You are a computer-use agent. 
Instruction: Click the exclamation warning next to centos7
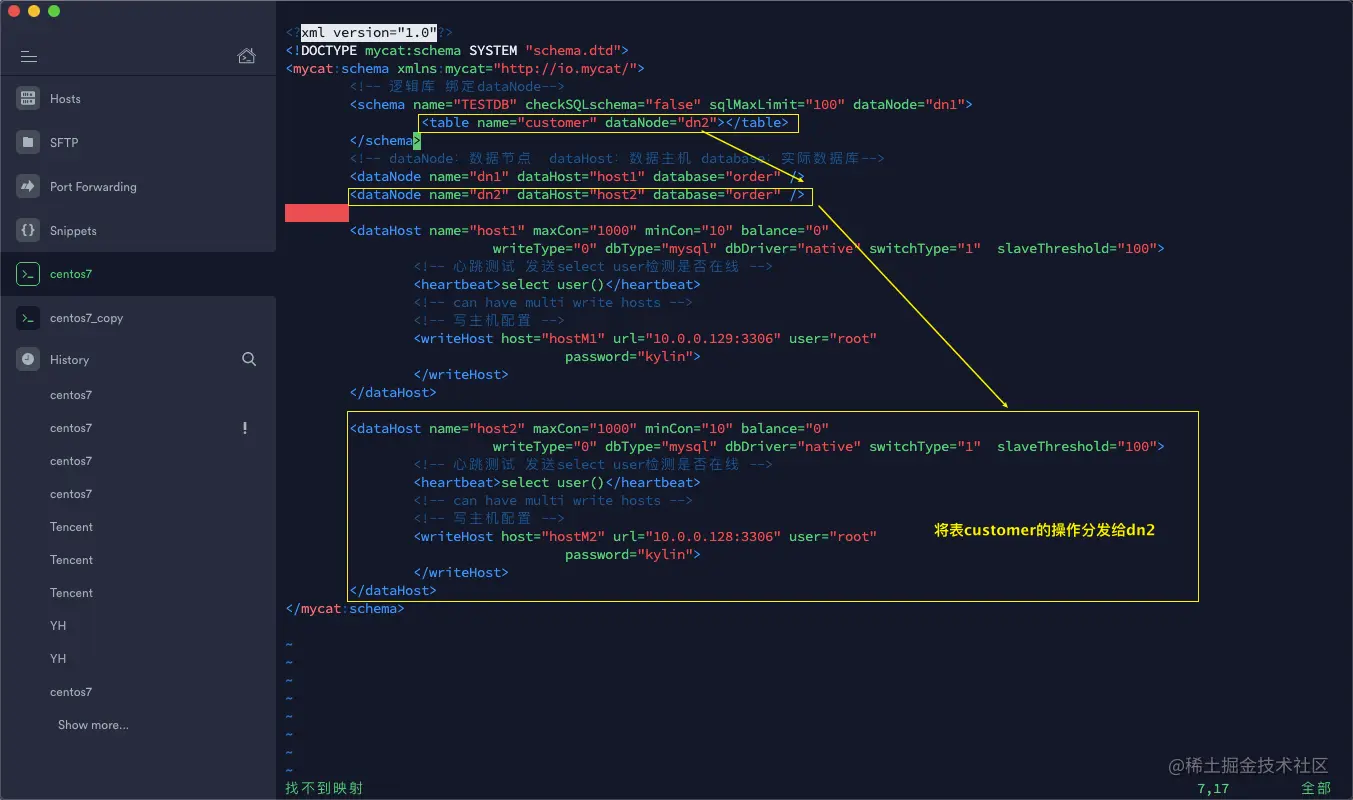(x=245, y=428)
